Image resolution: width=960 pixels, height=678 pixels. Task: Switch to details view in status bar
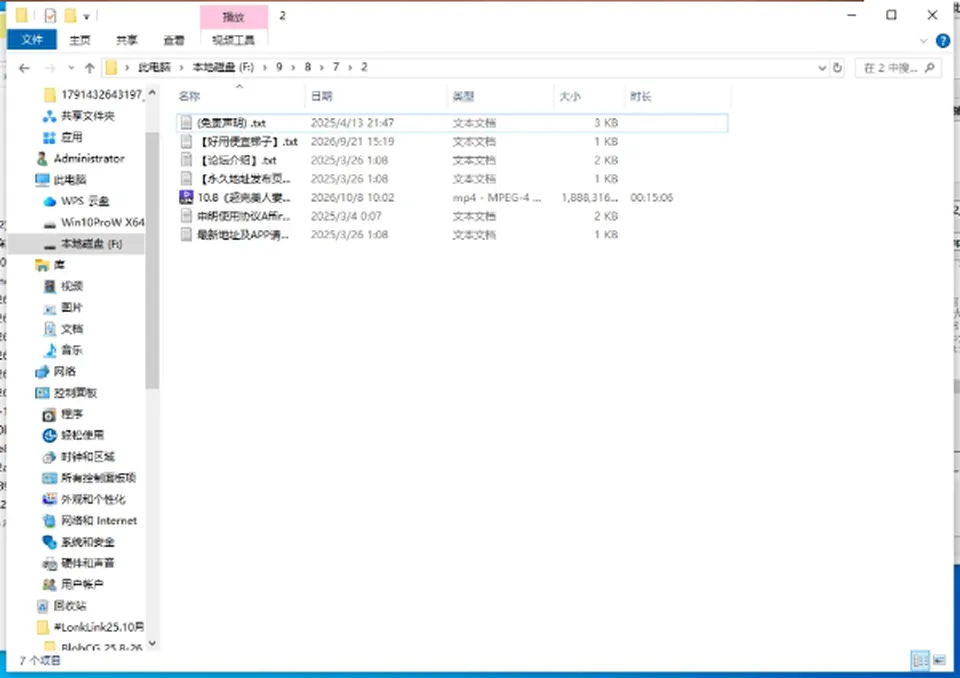(920, 660)
